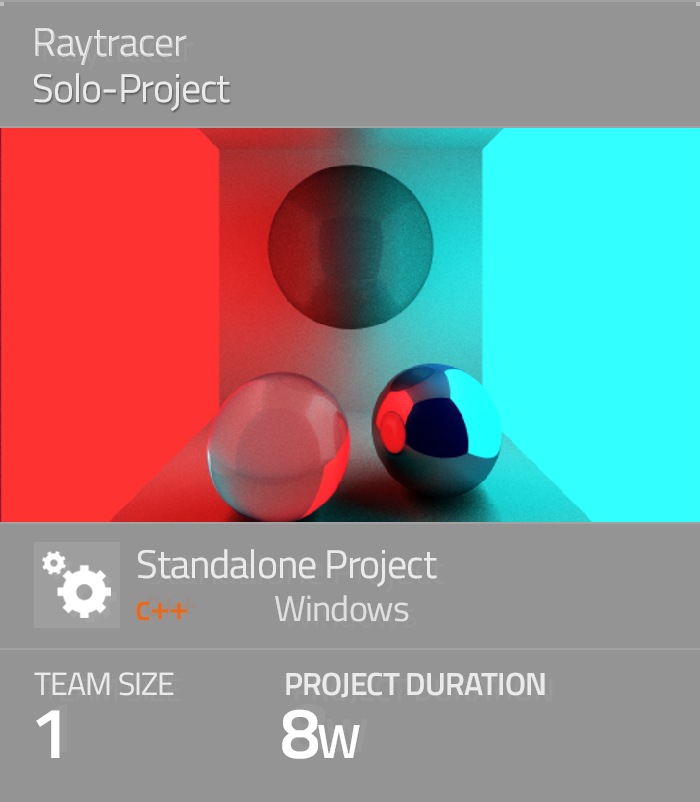
Task: Click the reflective chrome sphere
Action: click(x=436, y=428)
